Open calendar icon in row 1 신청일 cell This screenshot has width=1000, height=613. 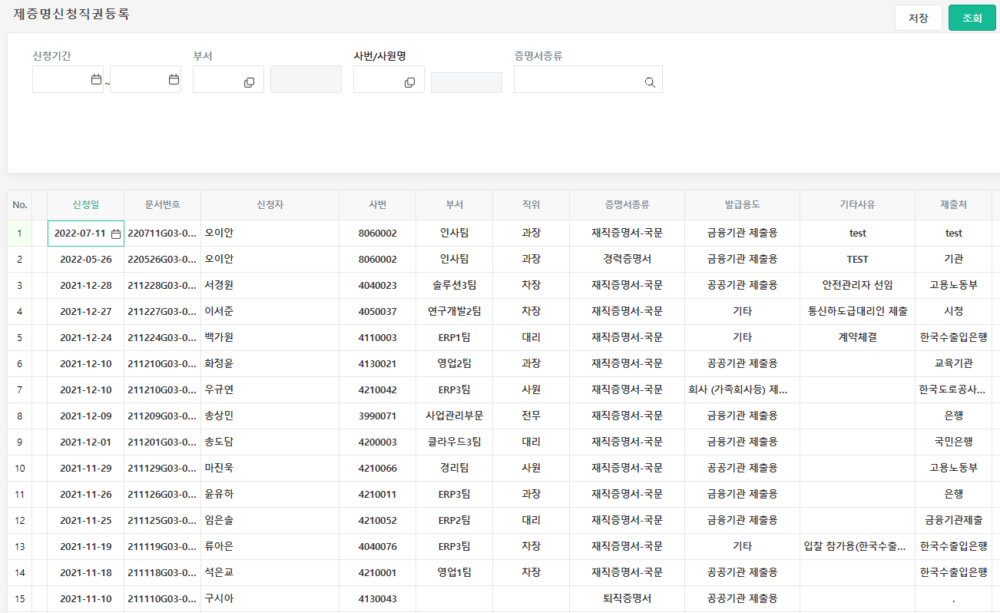pyautogui.click(x=115, y=233)
